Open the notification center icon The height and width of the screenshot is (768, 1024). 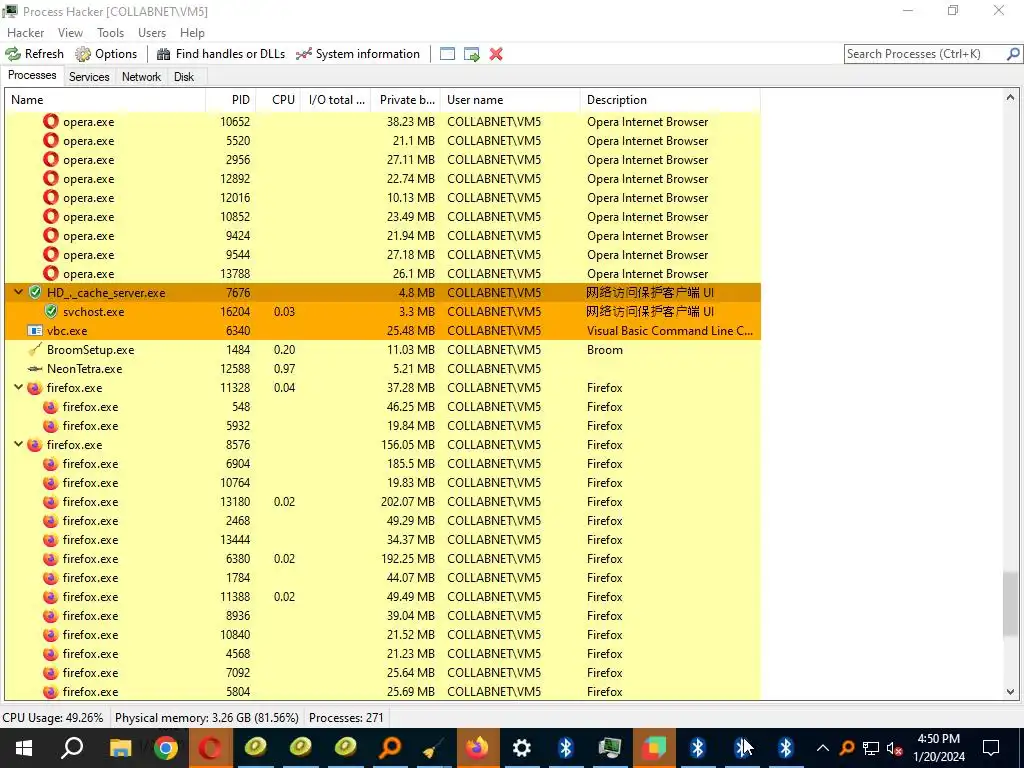click(991, 748)
